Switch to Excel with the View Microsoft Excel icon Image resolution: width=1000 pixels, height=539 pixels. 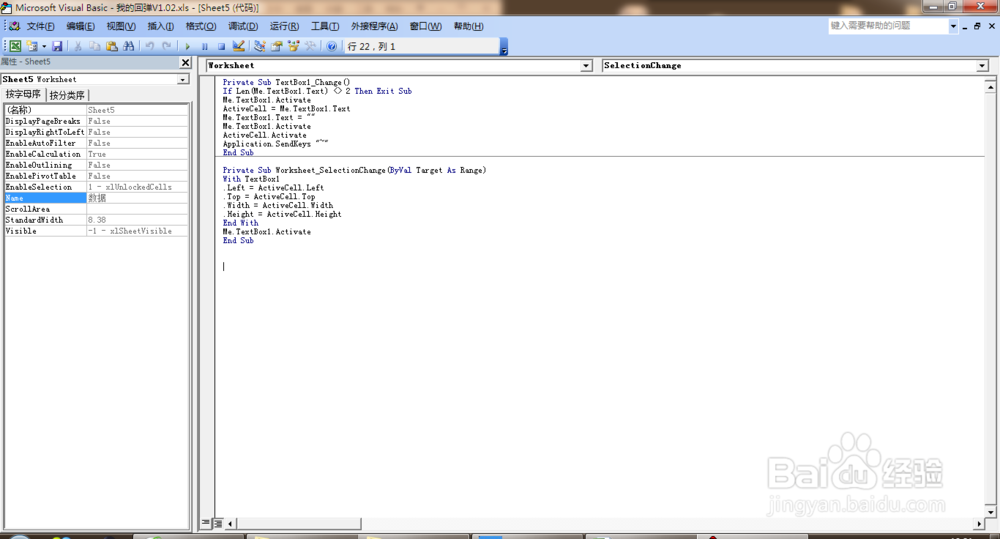[15, 46]
